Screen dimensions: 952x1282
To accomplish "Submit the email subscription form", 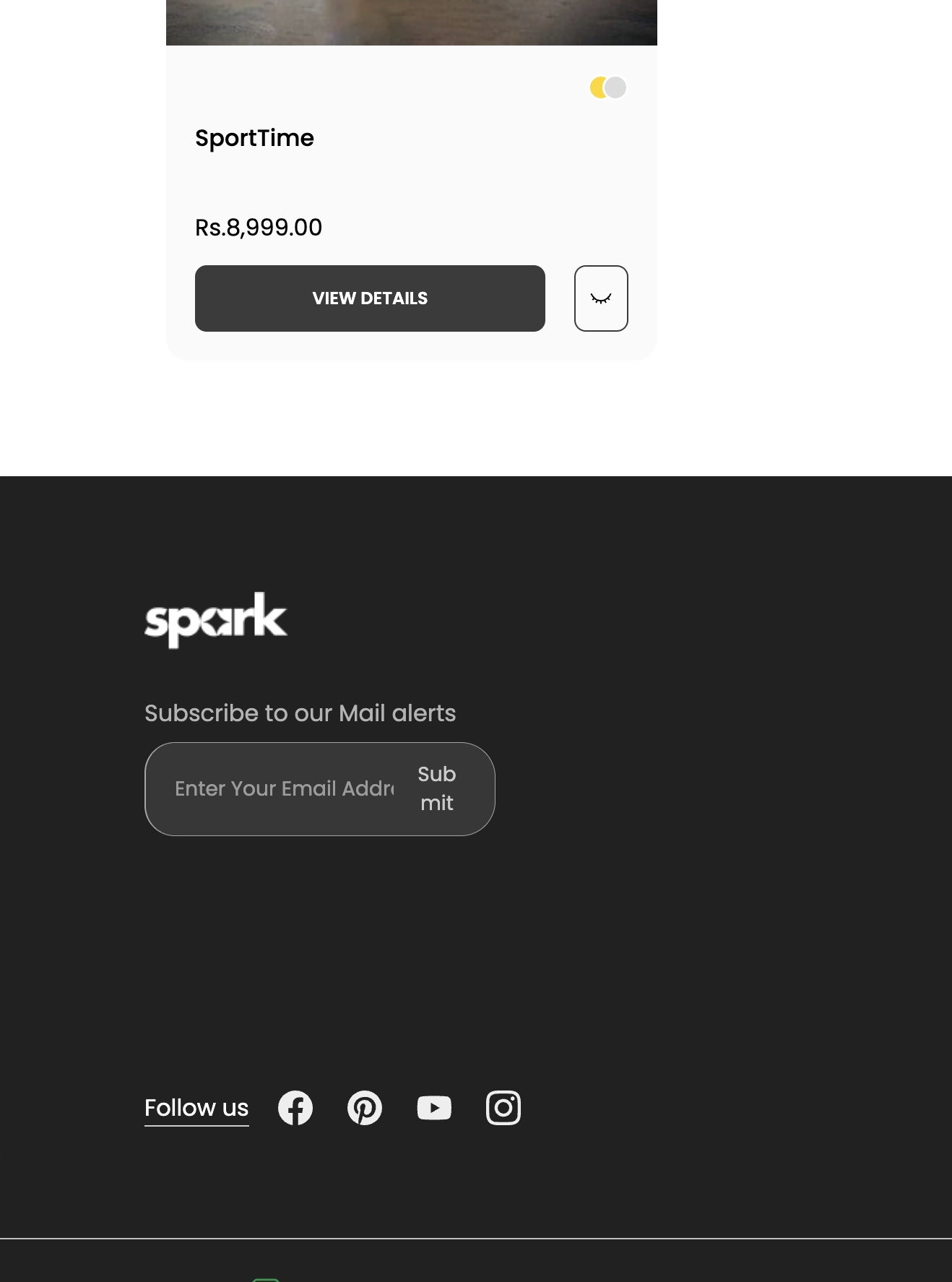I will pos(437,788).
